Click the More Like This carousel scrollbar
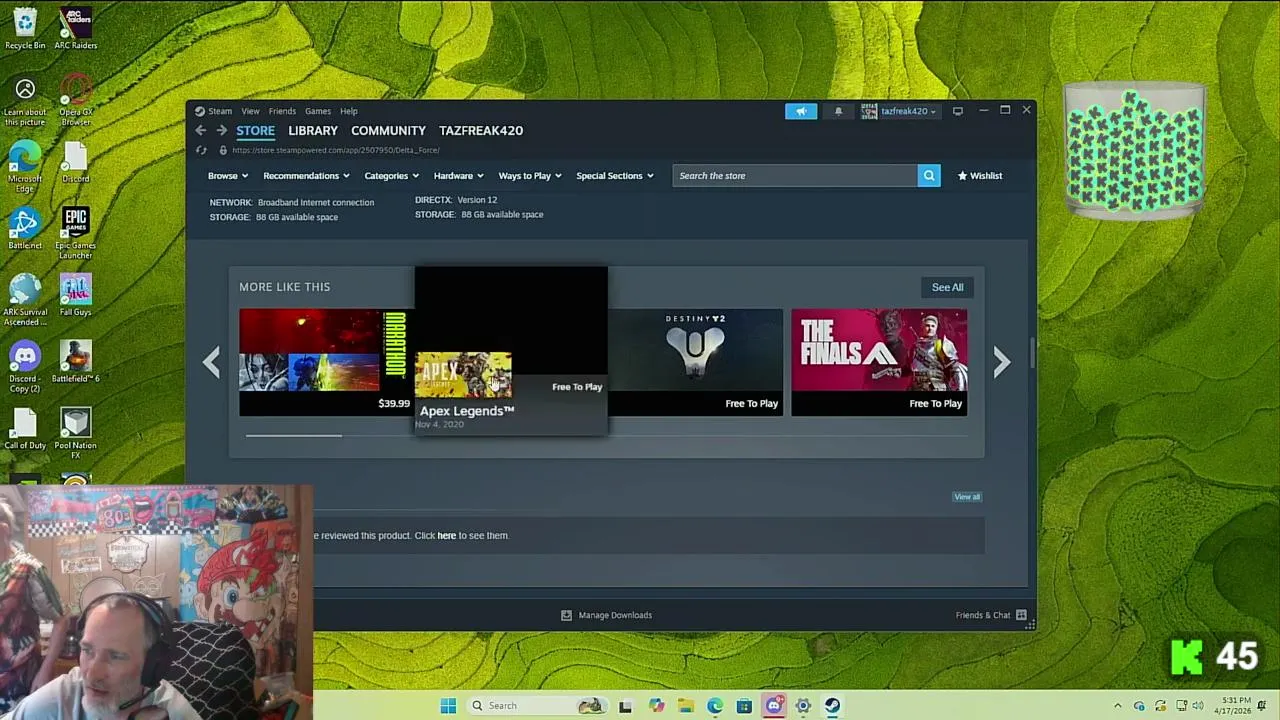The width and height of the screenshot is (1280, 720). [x=294, y=435]
